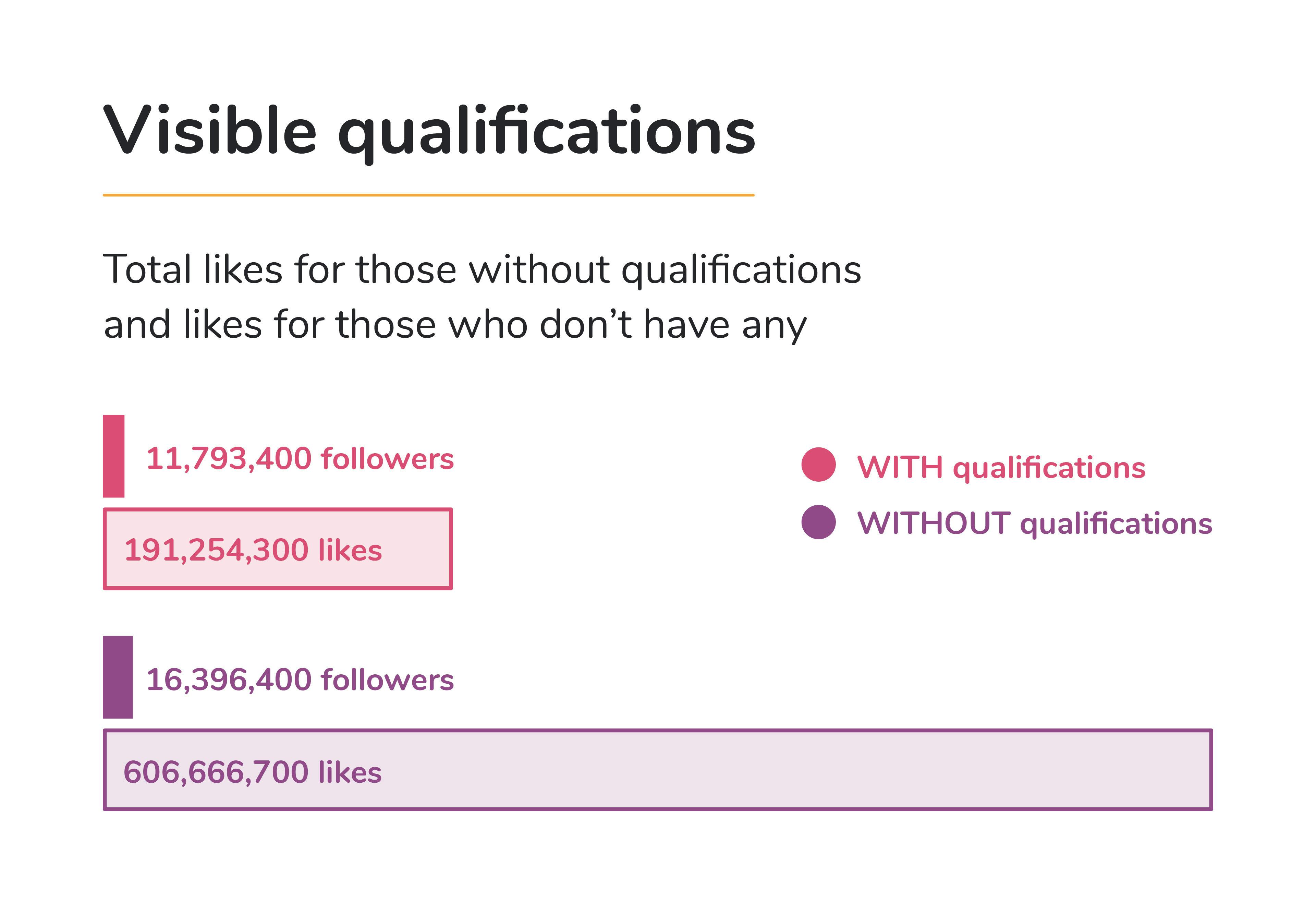Click the "WITHOUT qualifications" legend label
Image resolution: width=1316 pixels, height=914 pixels.
pos(1034,524)
